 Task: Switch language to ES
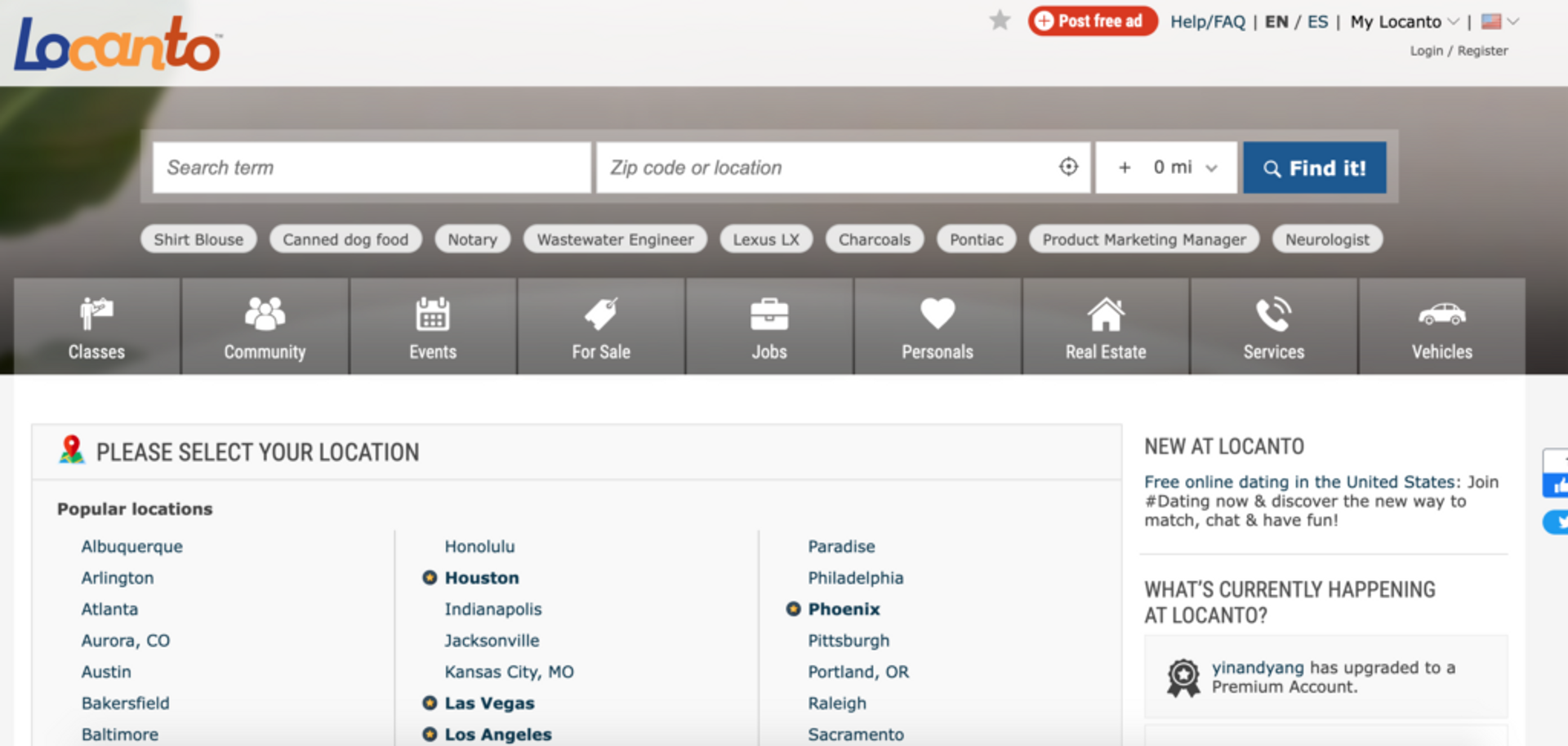[1317, 22]
